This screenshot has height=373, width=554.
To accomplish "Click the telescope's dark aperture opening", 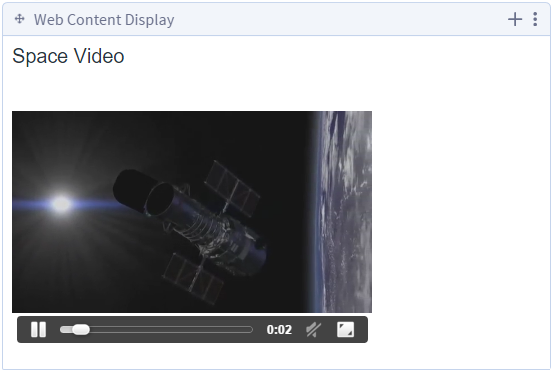I will point(160,199).
